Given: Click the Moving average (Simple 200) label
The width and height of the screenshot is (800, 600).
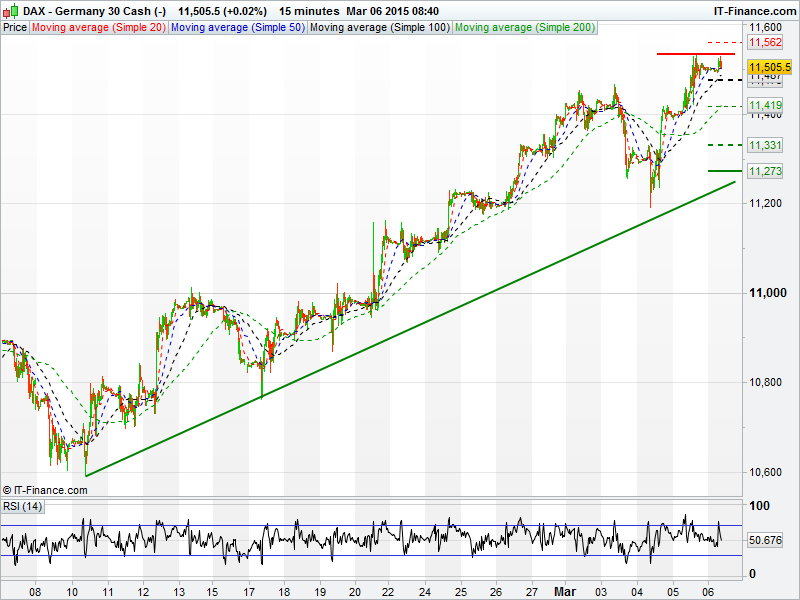Looking at the screenshot, I should click(x=524, y=28).
